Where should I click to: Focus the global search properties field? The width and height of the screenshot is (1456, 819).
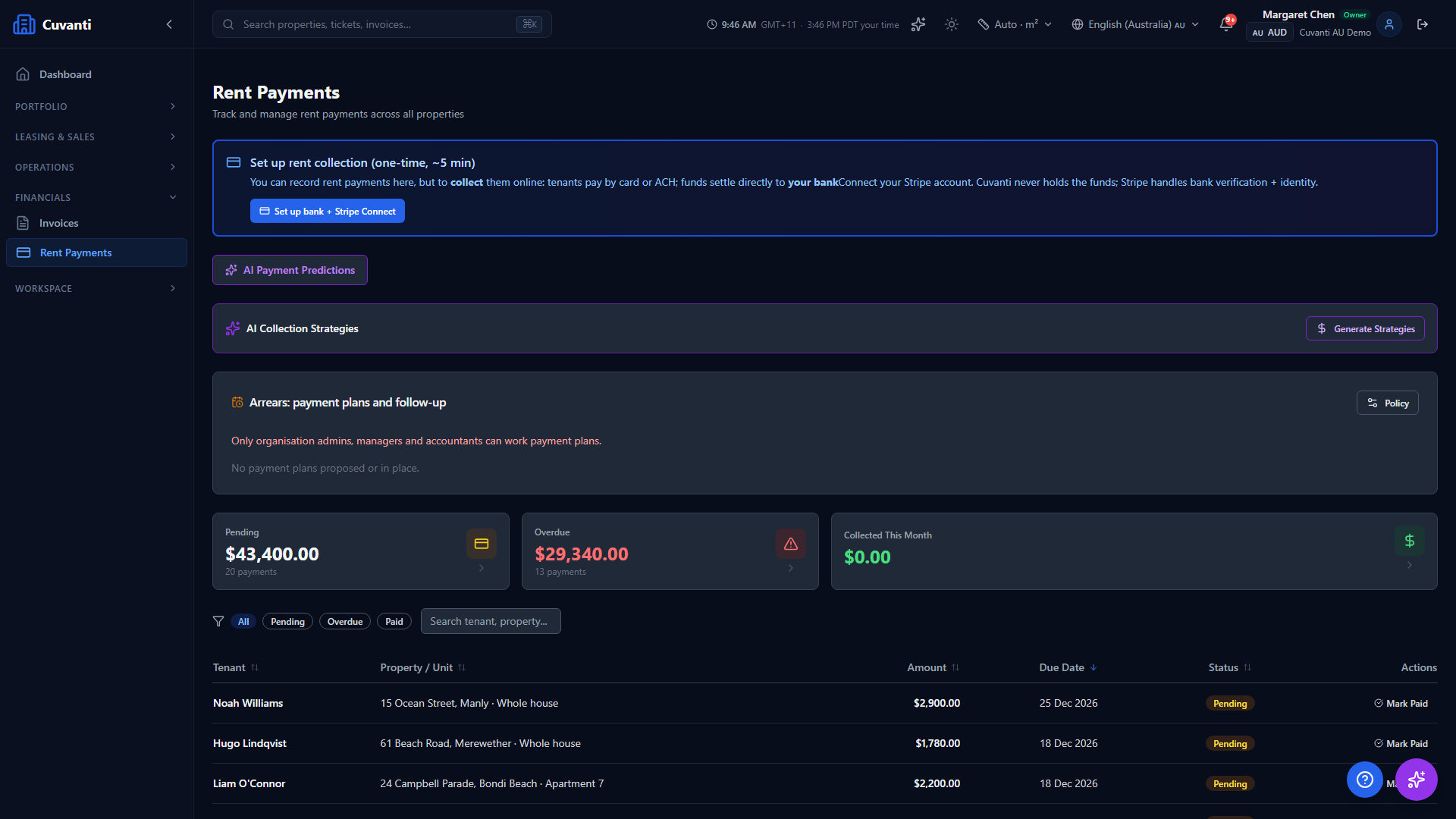382,24
